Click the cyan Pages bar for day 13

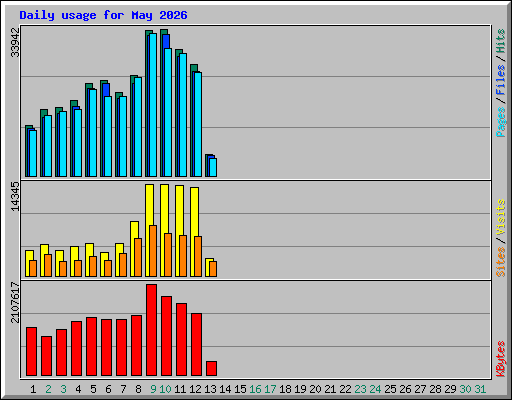click(213, 167)
